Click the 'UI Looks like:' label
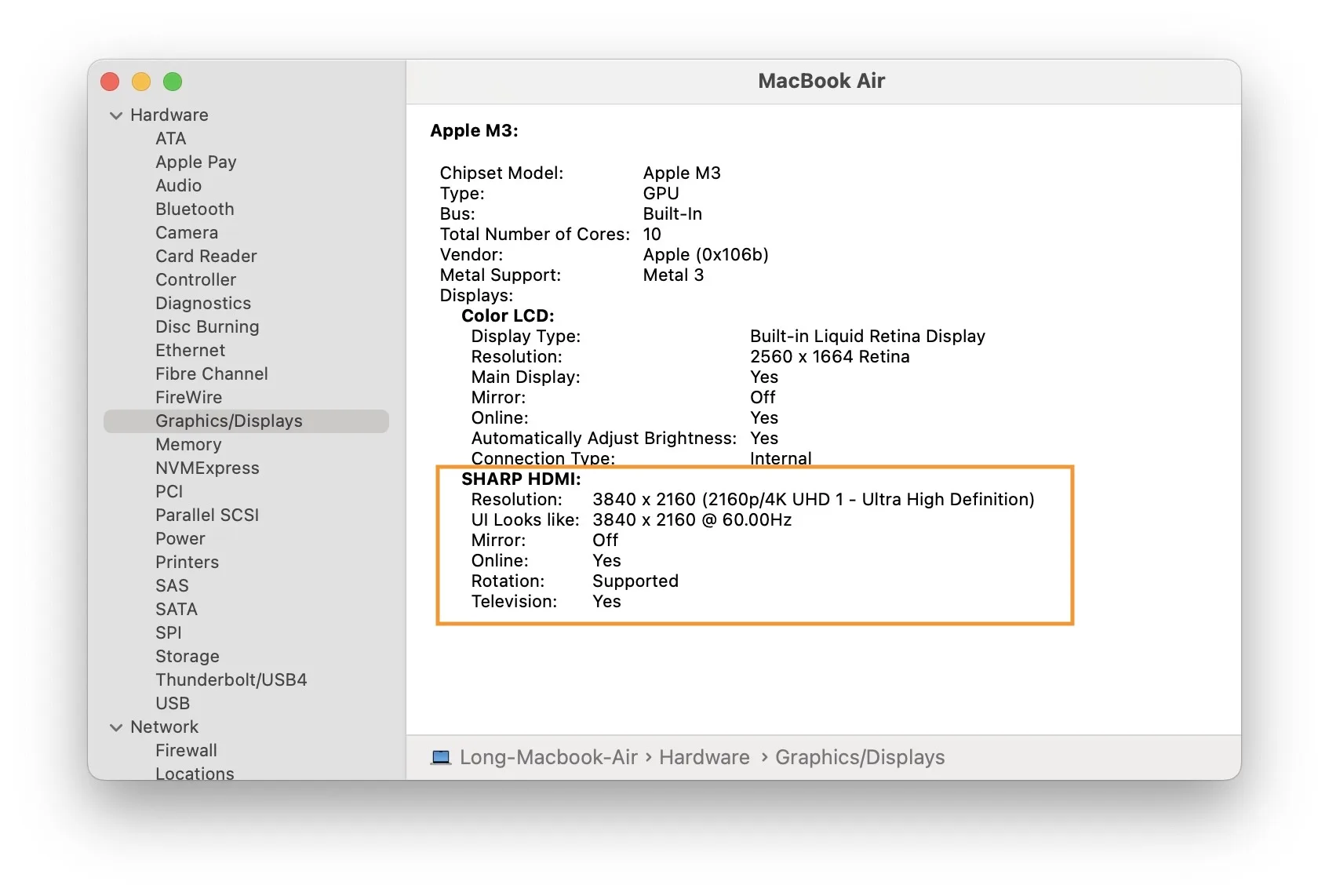 [x=525, y=520]
